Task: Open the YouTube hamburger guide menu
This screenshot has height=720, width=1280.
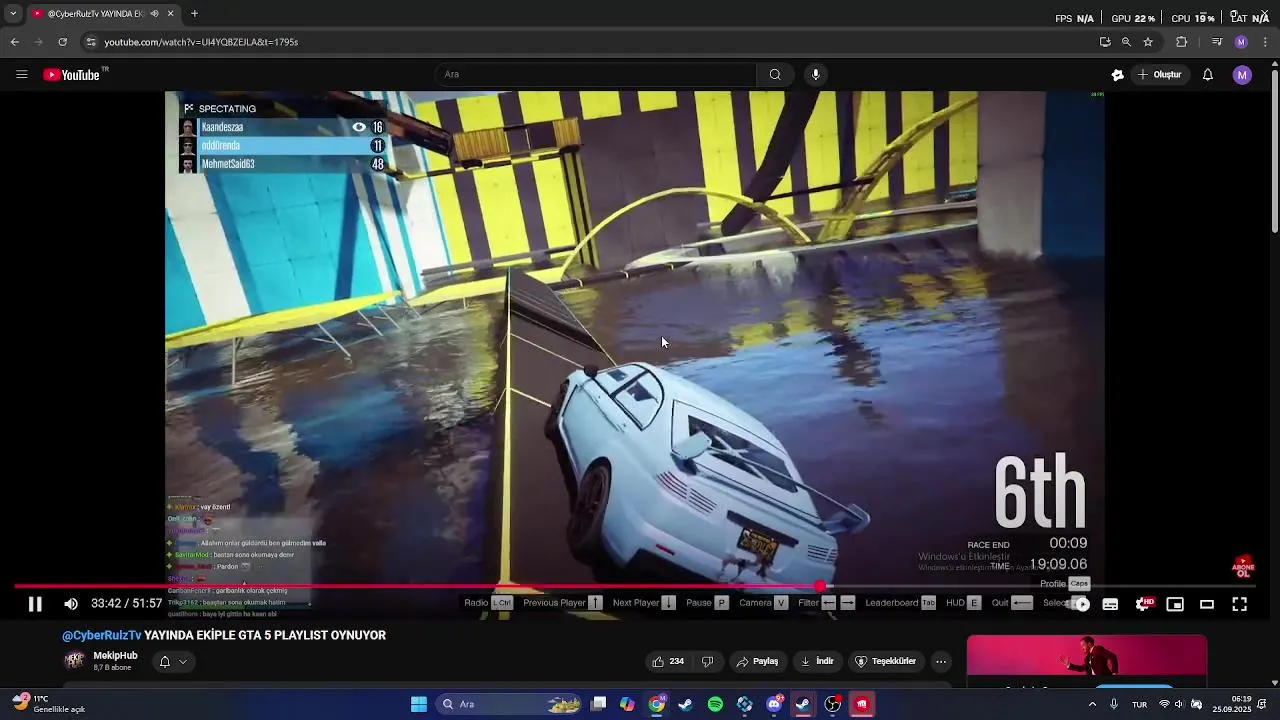Action: coord(21,75)
